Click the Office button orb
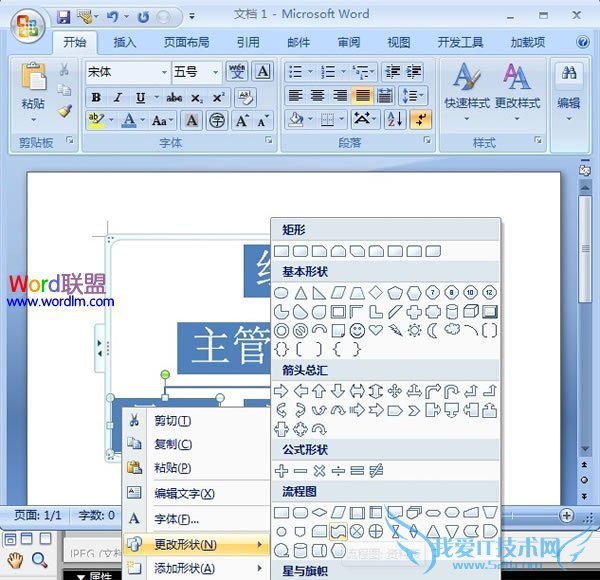Screen dimensions: 600x580 click(28, 26)
